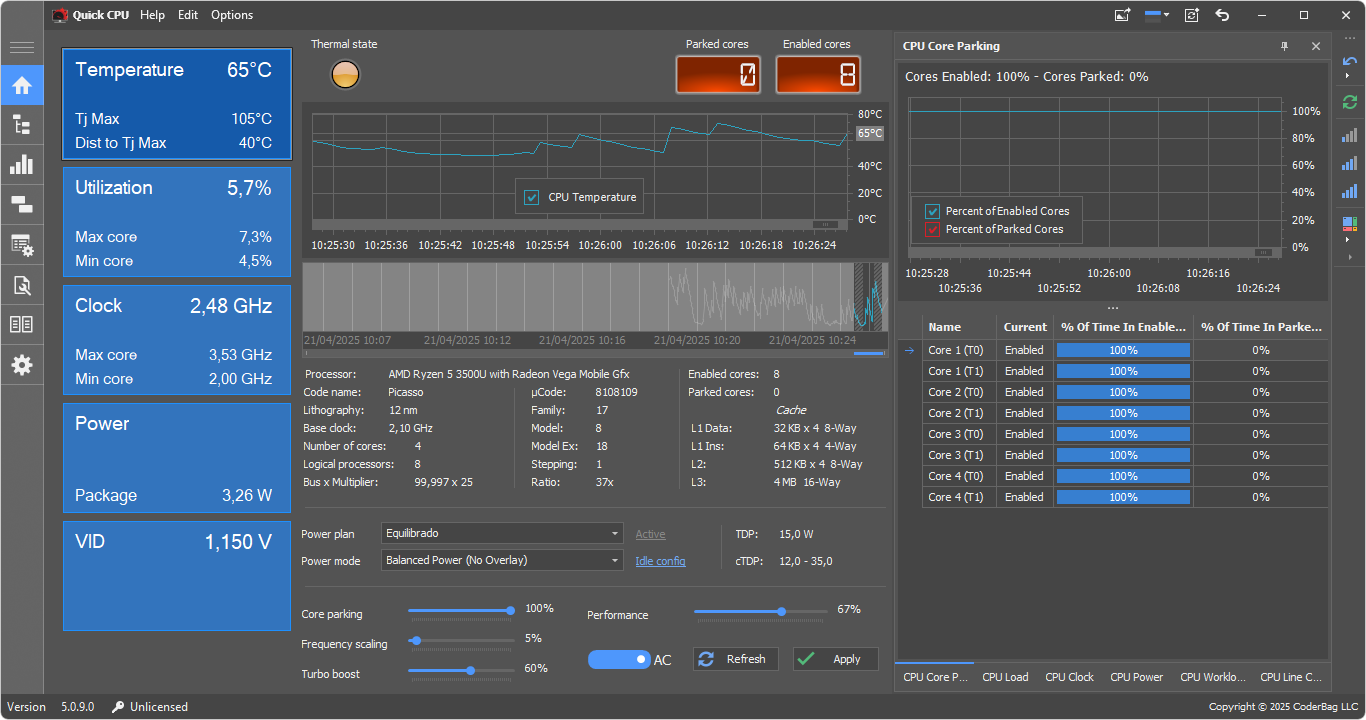This screenshot has height=720, width=1366.
Task: Click the Home icon in the sidebar
Action: click(22, 86)
